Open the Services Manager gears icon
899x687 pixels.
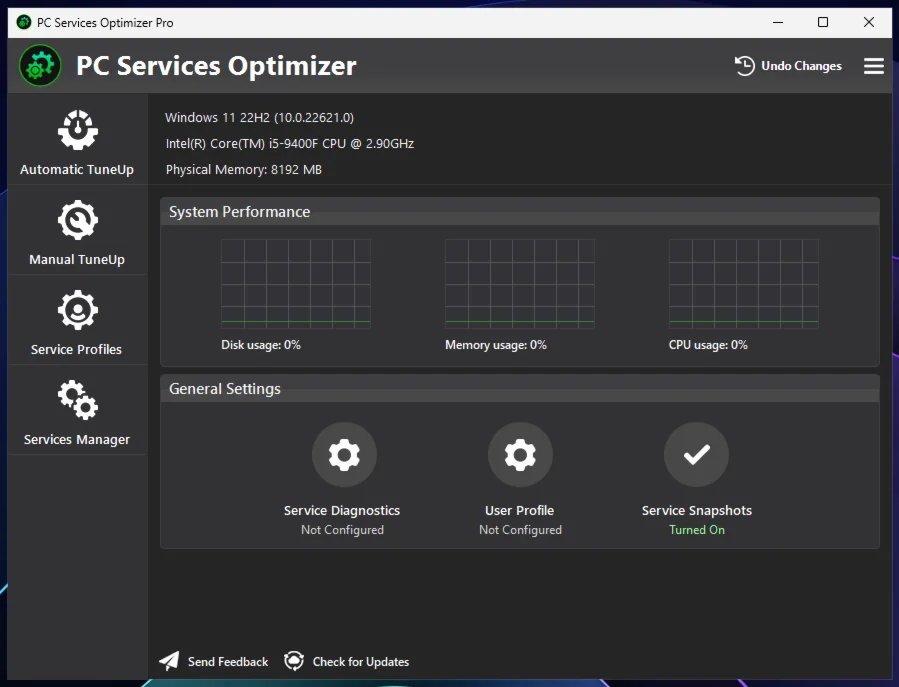pos(77,401)
